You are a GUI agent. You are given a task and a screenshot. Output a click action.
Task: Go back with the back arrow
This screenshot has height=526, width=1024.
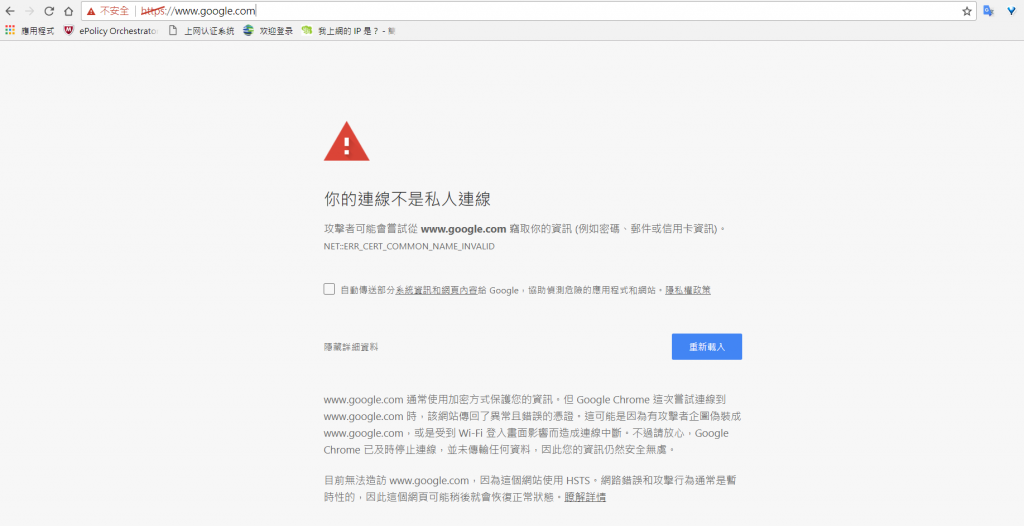tap(10, 11)
